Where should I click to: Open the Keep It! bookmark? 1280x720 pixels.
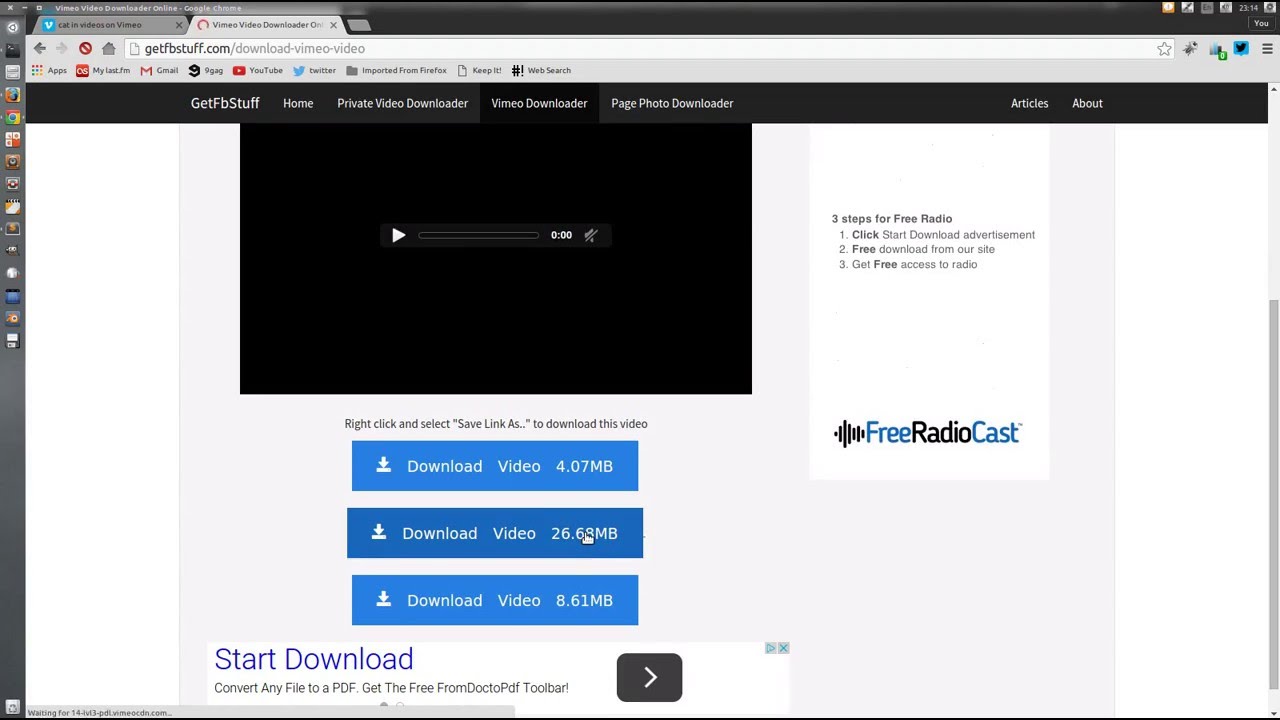click(479, 70)
